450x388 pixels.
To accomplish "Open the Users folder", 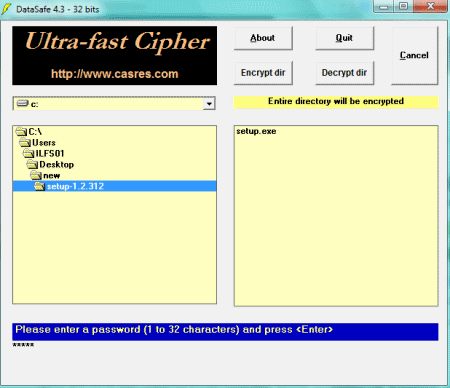I will pos(44,143).
